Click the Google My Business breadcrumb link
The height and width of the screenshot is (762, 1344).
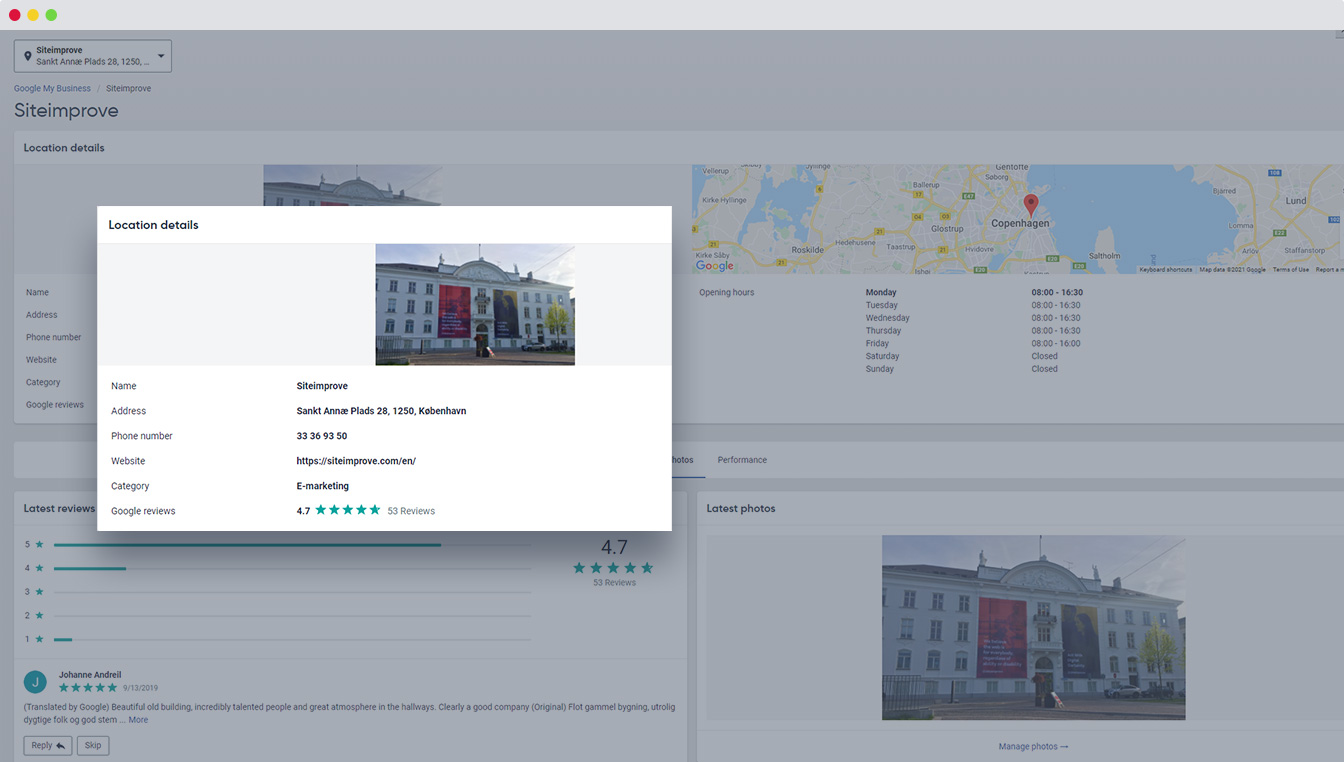point(52,88)
